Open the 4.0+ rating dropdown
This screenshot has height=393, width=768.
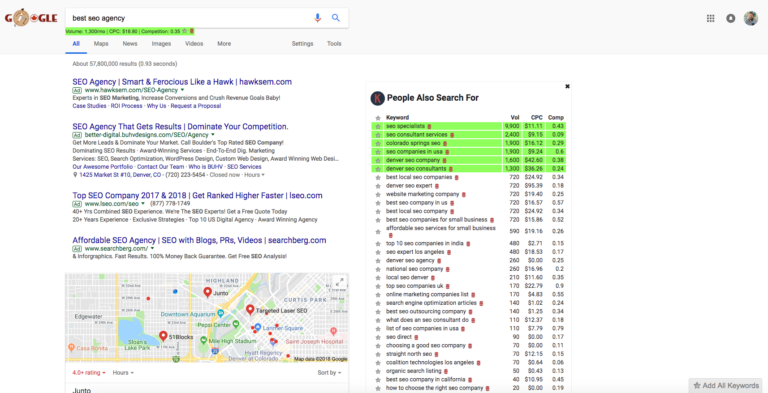click(89, 372)
